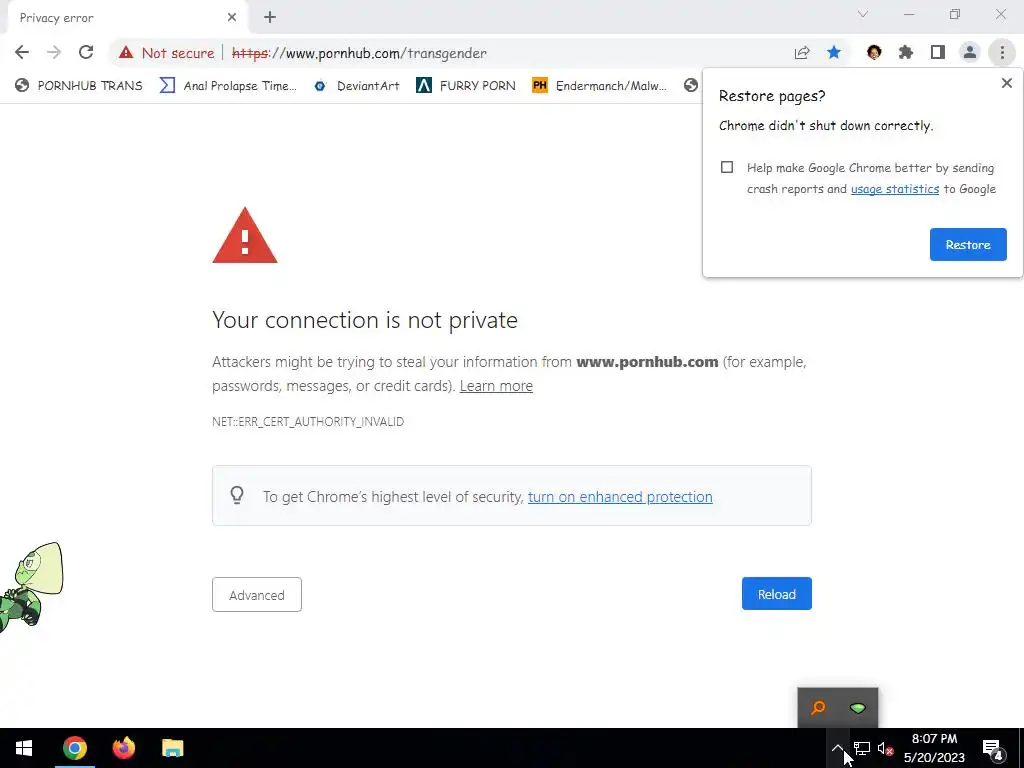This screenshot has width=1024, height=768.
Task: Select the Privacy error tab
Action: [x=127, y=18]
